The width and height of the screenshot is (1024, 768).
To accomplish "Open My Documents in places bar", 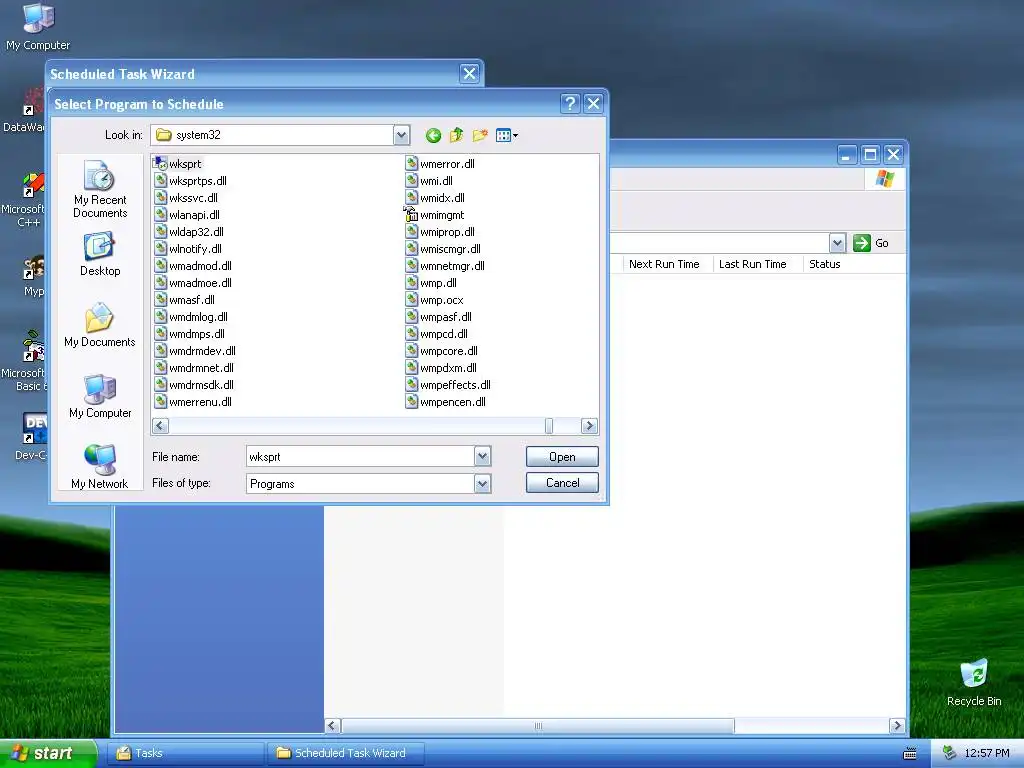I will pos(100,325).
